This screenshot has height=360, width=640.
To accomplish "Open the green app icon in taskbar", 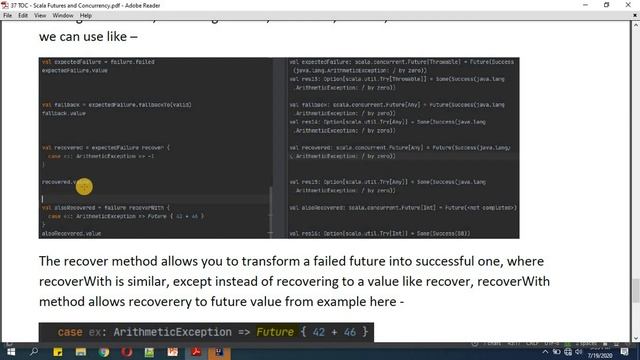I will (x=149, y=352).
